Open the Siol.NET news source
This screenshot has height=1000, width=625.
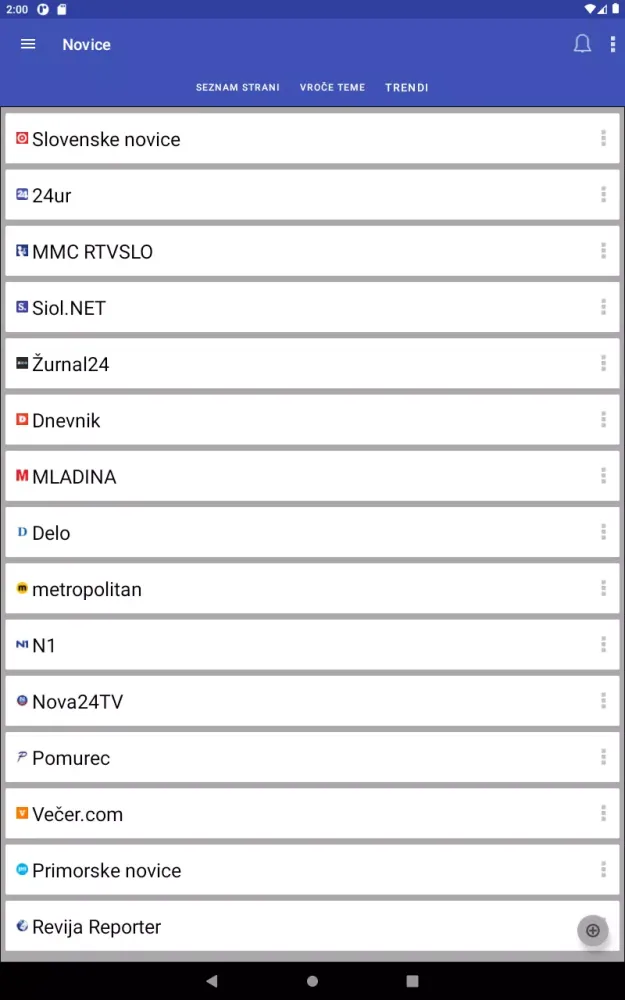(69, 308)
